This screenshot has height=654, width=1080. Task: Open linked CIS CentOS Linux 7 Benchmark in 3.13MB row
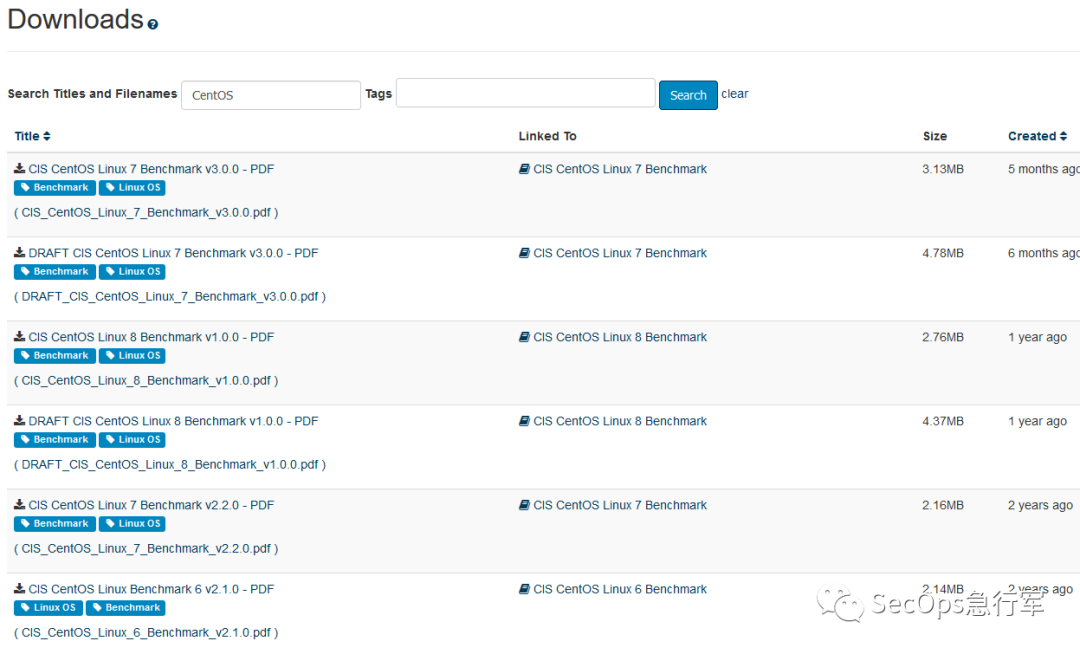click(x=620, y=169)
